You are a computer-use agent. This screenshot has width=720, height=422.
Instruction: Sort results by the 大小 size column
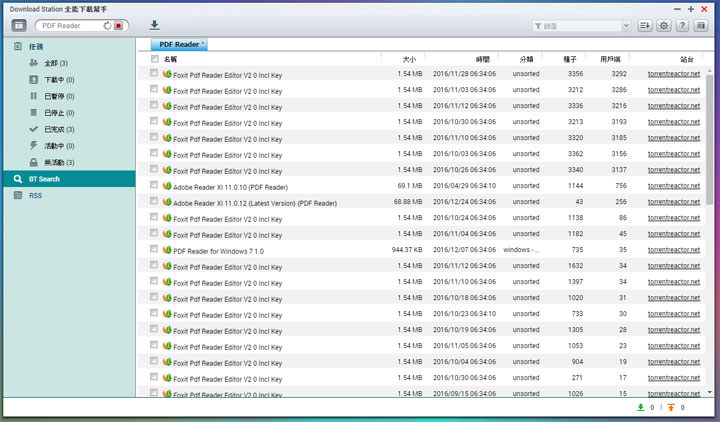[x=409, y=60]
